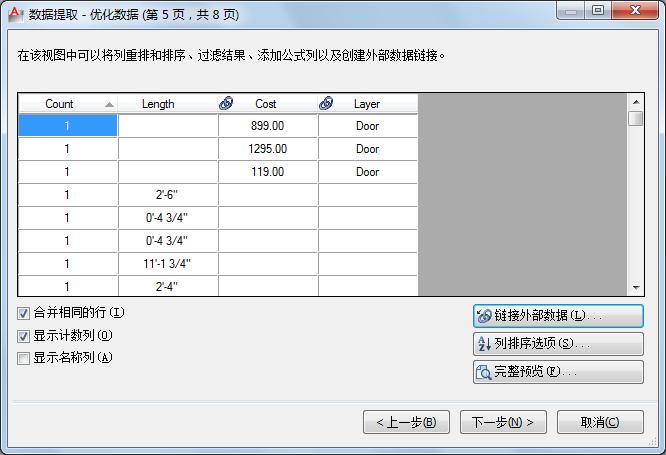Select the Cost cell 899.00
The width and height of the screenshot is (666, 455).
(x=268, y=126)
